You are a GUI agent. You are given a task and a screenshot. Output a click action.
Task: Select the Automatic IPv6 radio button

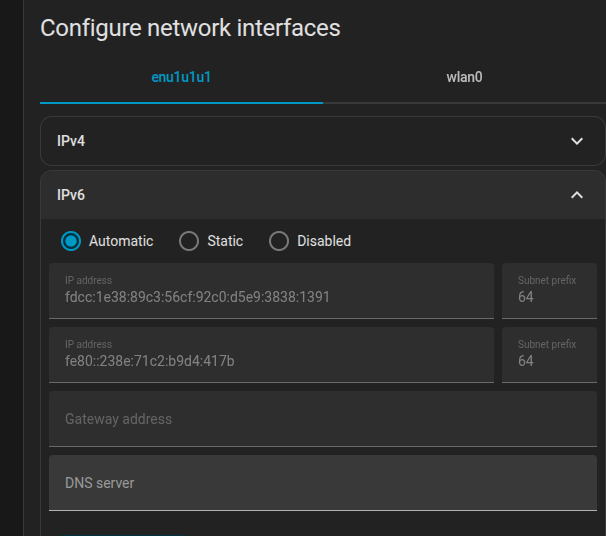71,241
